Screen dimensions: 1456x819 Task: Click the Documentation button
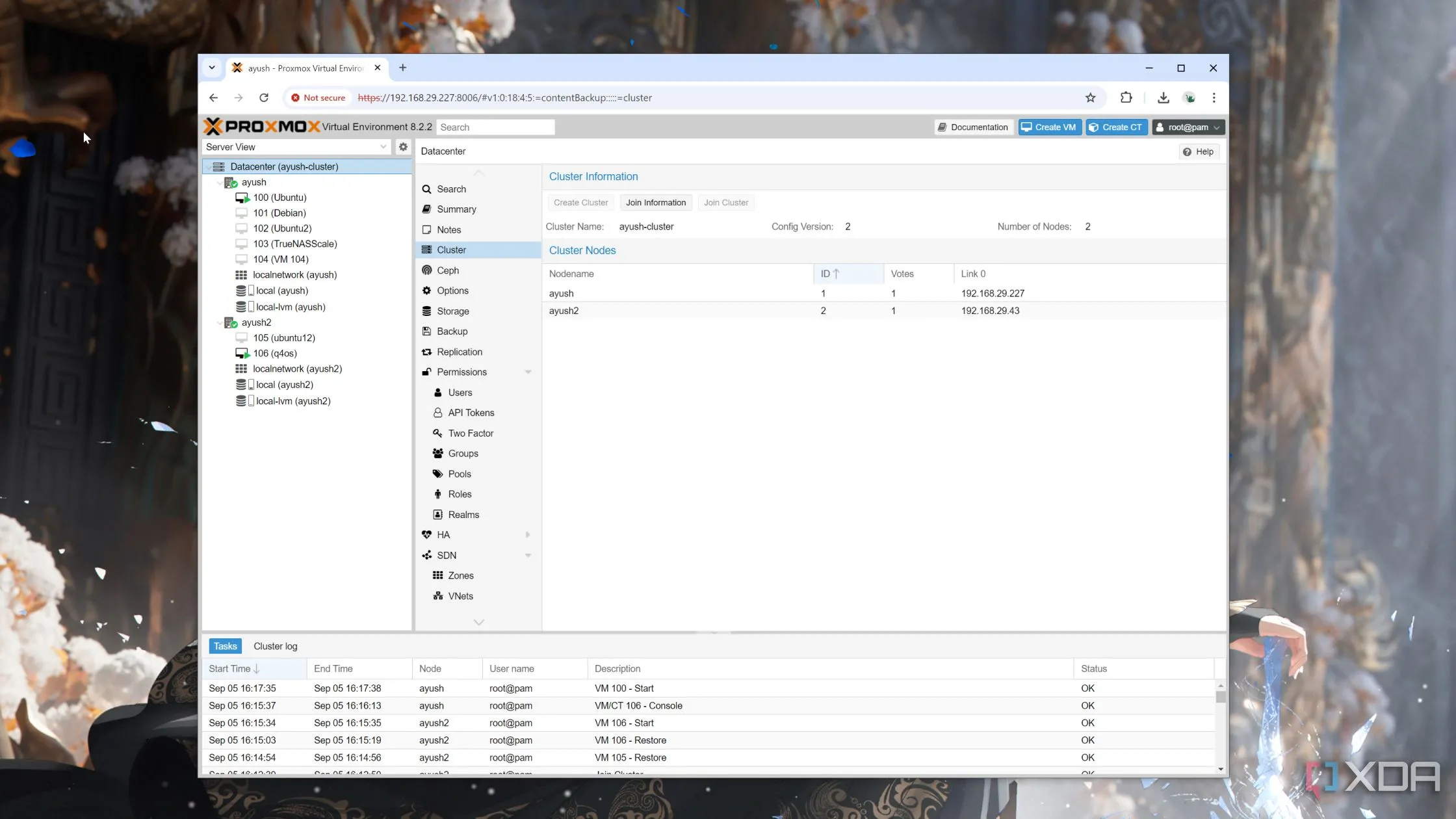pos(972,127)
